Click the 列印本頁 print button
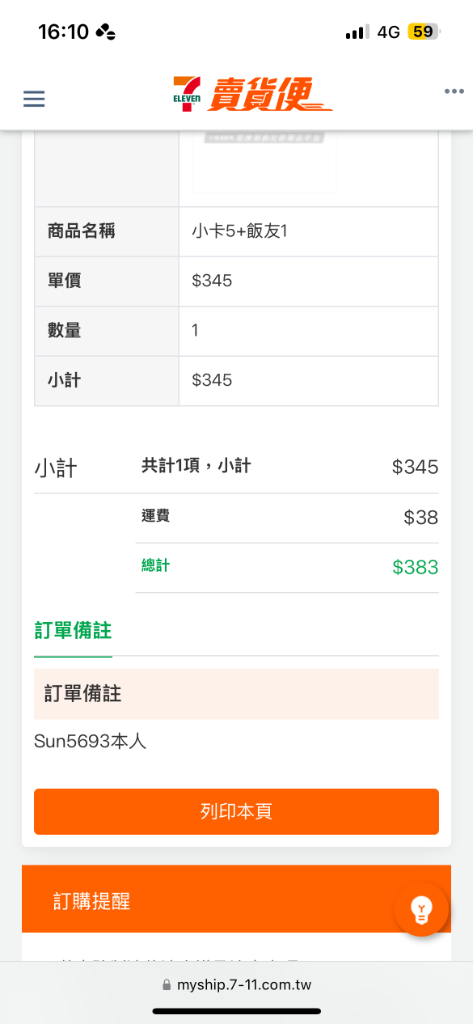Viewport: 473px width, 1024px height. pyautogui.click(x=236, y=812)
